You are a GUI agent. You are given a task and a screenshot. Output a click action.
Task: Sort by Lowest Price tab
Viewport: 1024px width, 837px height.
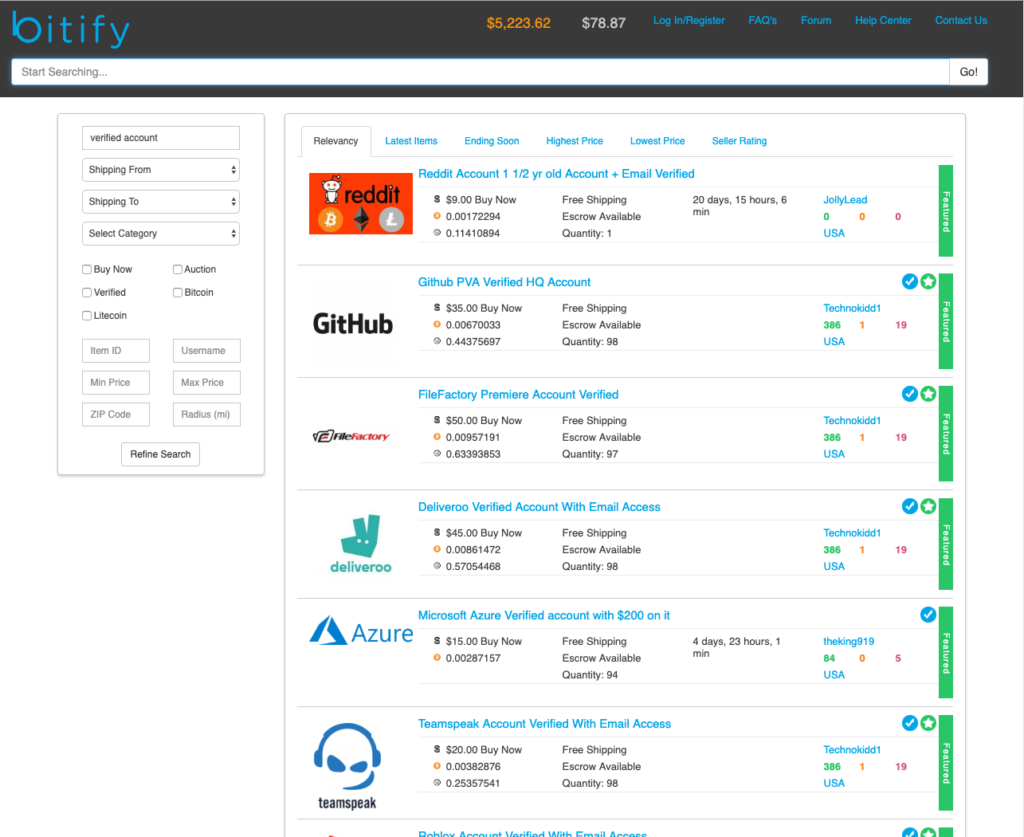658,141
